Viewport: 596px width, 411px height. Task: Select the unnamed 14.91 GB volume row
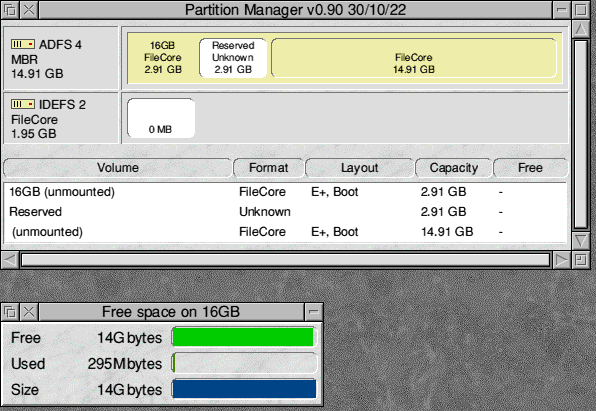(x=285, y=232)
